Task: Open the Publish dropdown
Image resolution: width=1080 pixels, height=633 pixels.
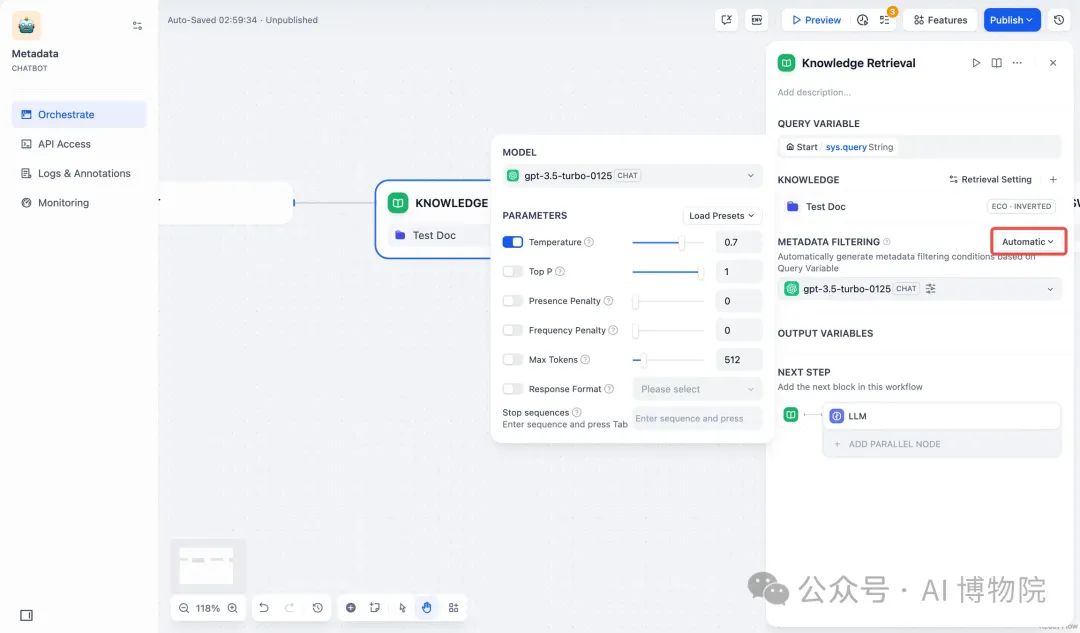Action: tap(1011, 20)
